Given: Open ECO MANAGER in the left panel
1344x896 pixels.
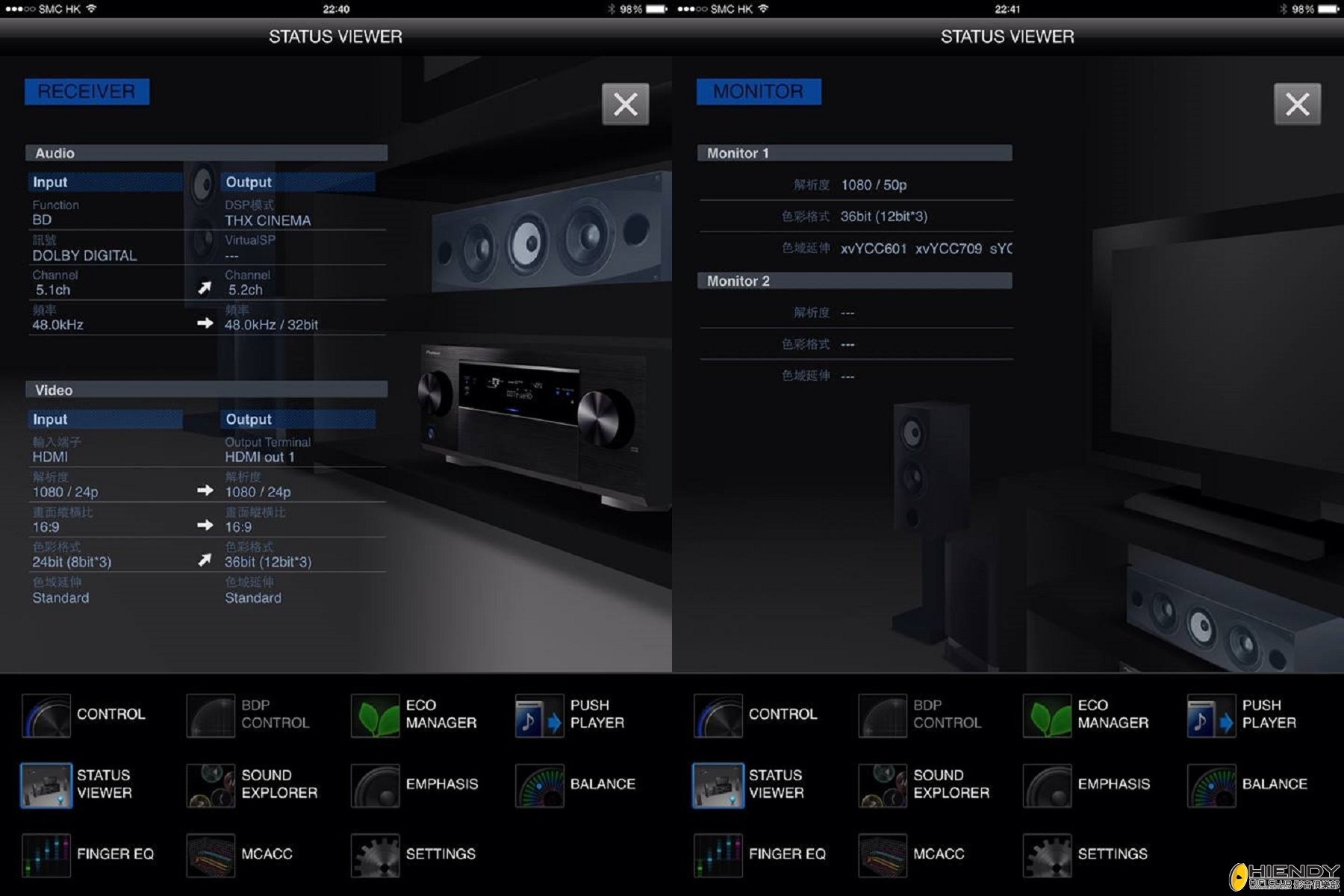Looking at the screenshot, I should [x=376, y=715].
